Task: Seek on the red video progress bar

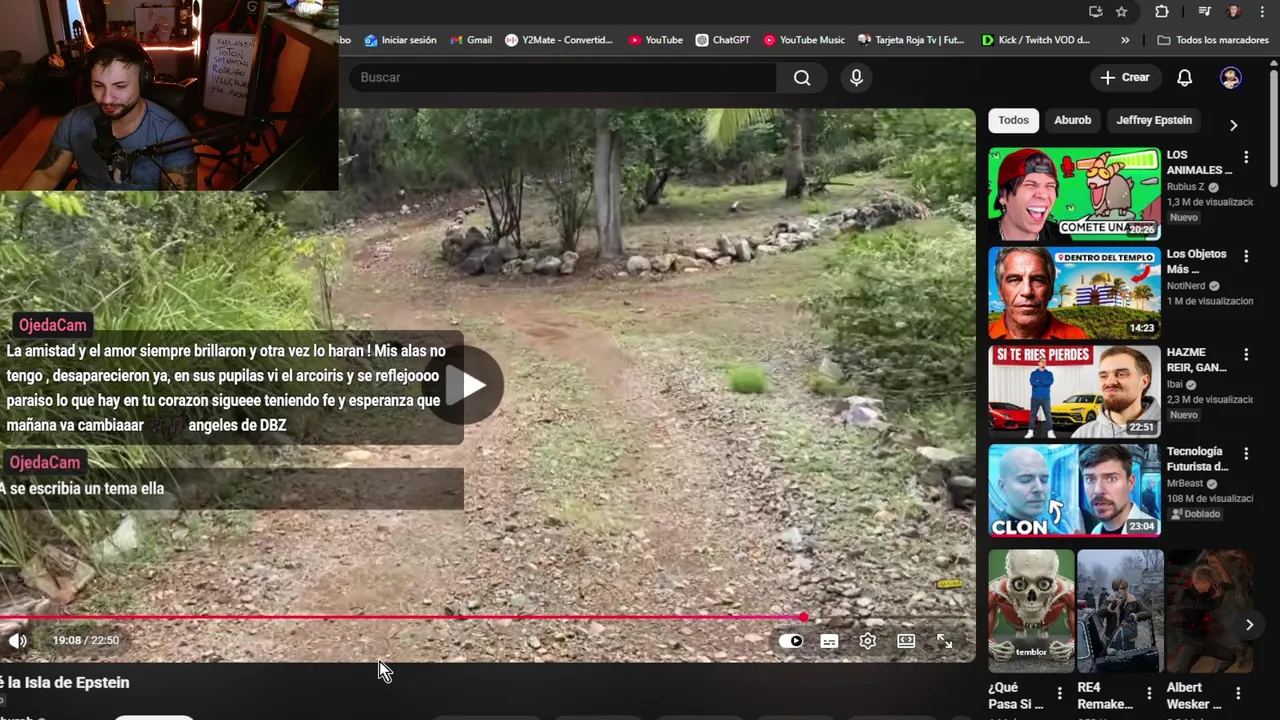Action: click(401, 617)
